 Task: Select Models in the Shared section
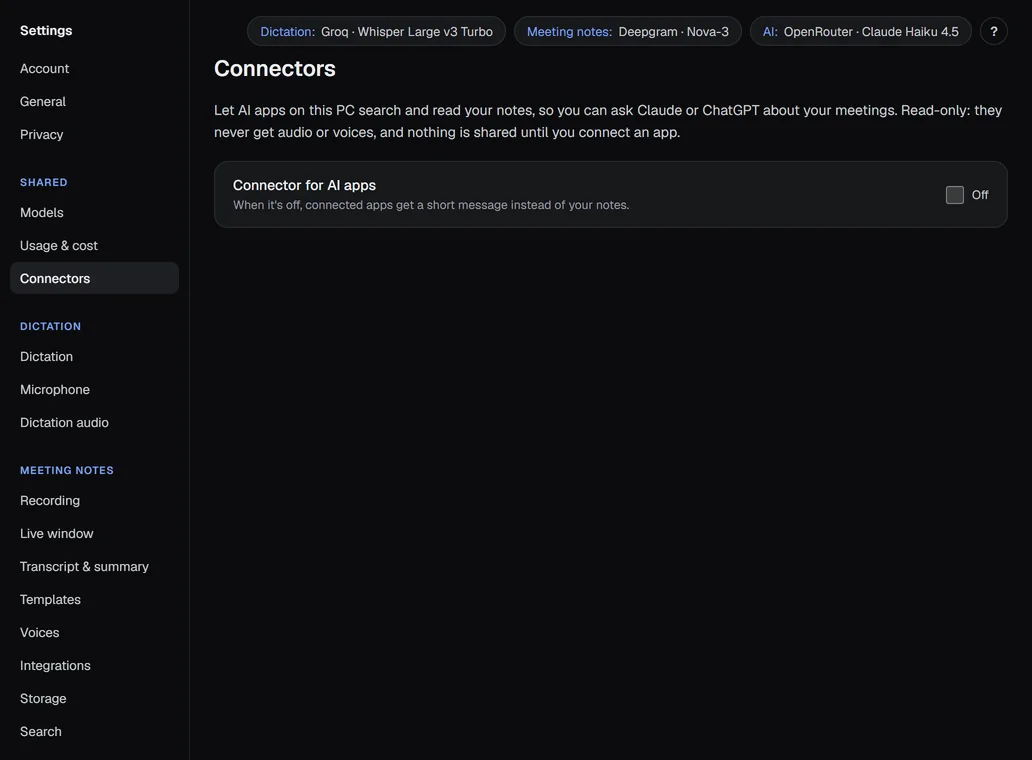[x=94, y=213]
